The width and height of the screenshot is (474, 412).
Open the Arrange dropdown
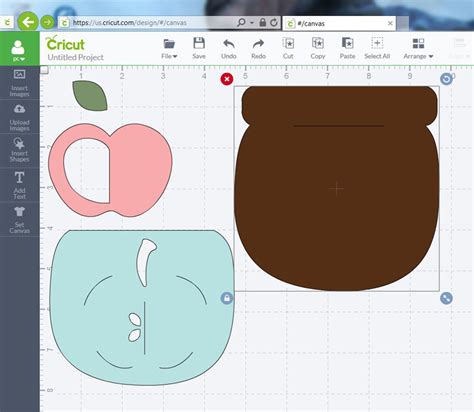418,49
